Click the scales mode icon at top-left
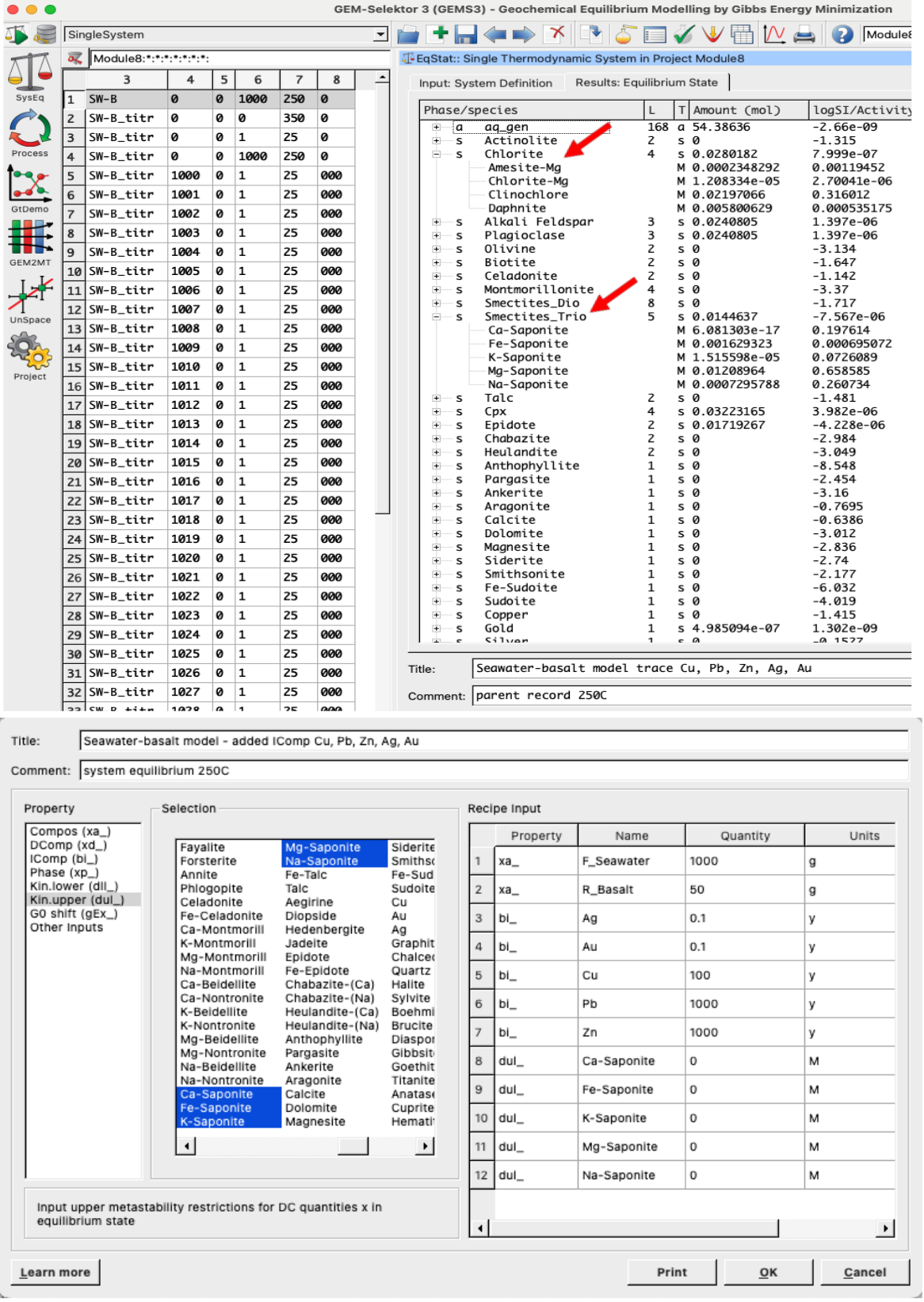The height and width of the screenshot is (1302, 924). point(17,35)
